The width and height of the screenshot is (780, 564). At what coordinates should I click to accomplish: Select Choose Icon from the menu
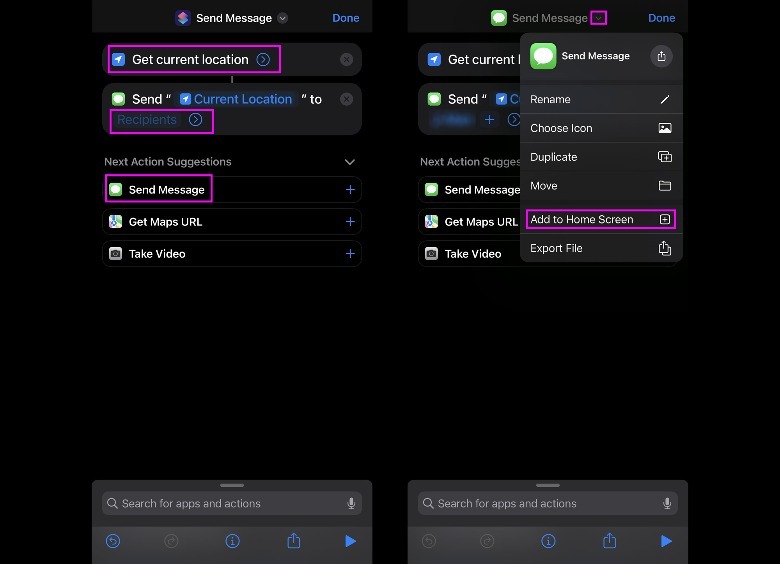pyautogui.click(x=601, y=128)
